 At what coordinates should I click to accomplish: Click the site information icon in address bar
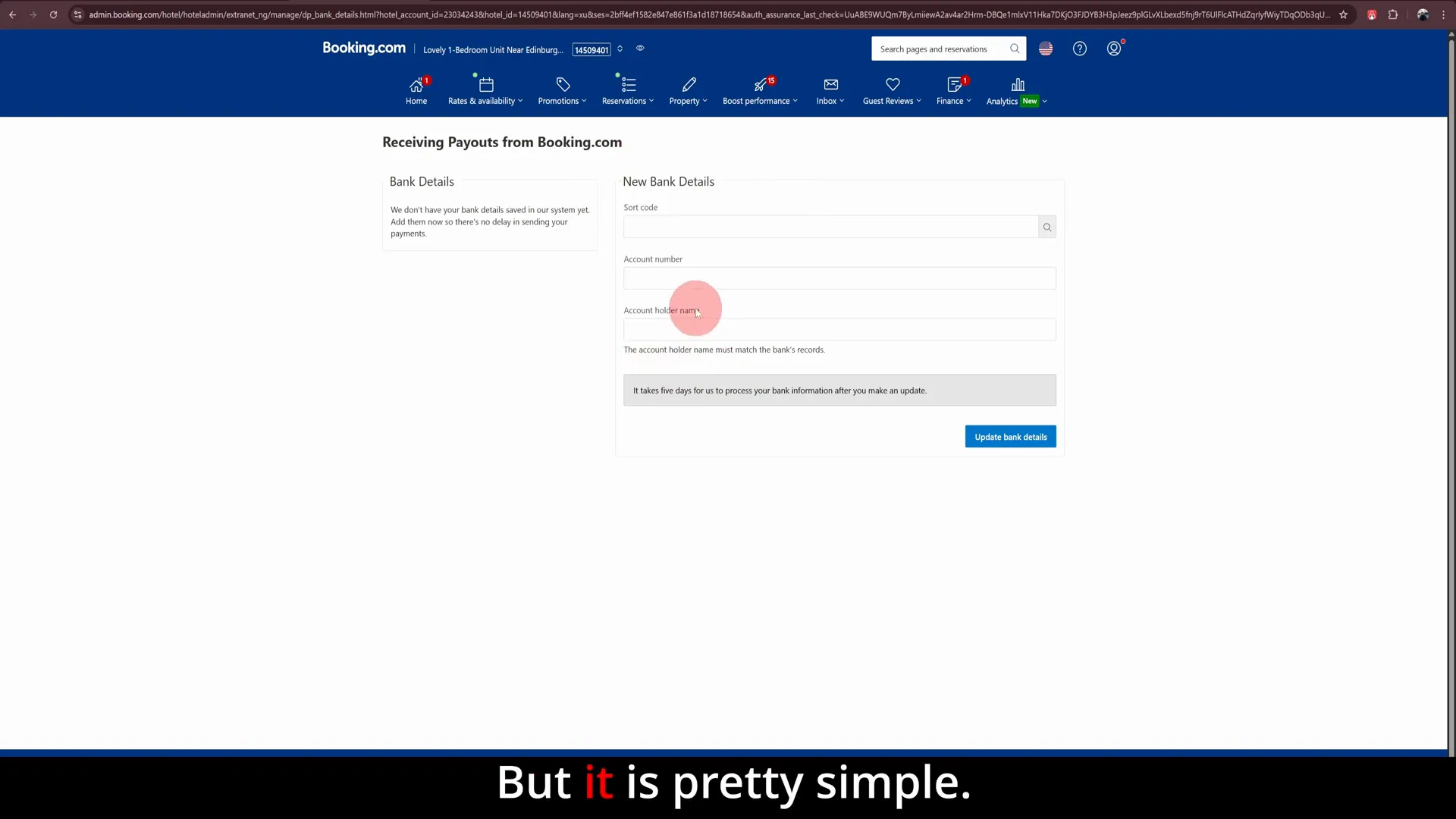(77, 14)
